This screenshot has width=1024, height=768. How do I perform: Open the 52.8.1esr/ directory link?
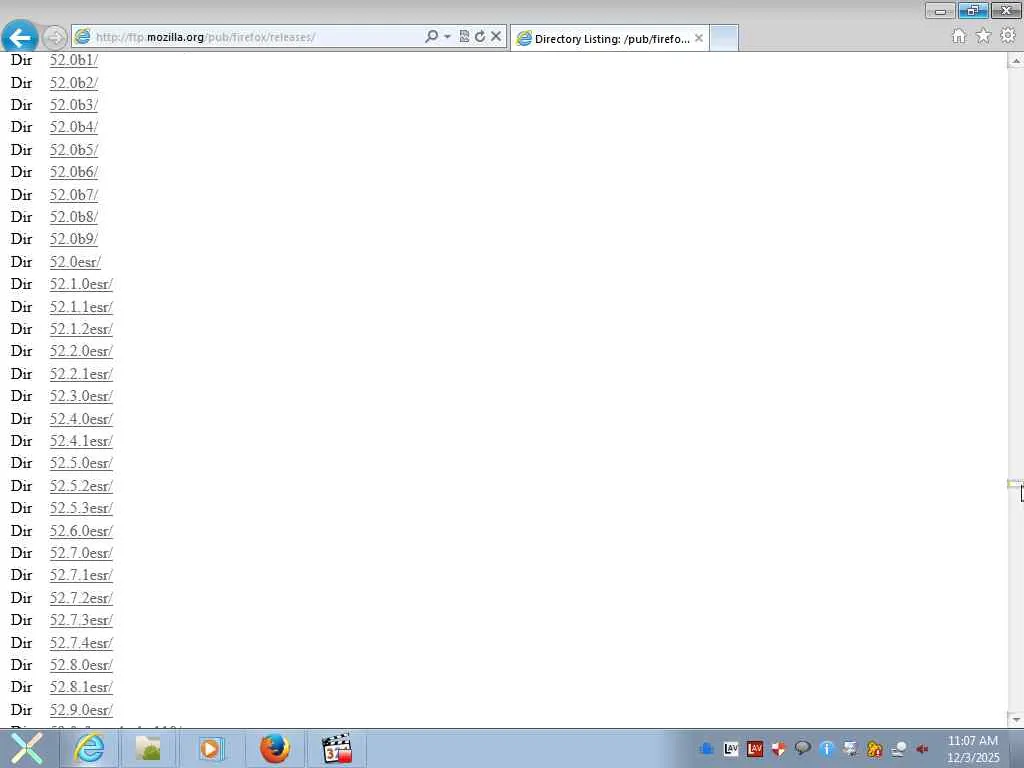click(81, 687)
